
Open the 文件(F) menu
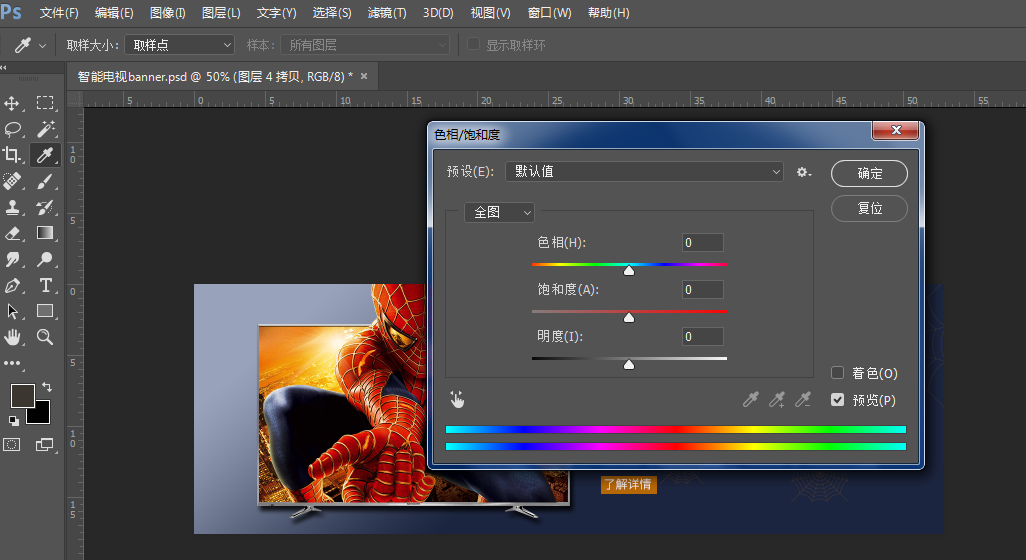pyautogui.click(x=59, y=12)
